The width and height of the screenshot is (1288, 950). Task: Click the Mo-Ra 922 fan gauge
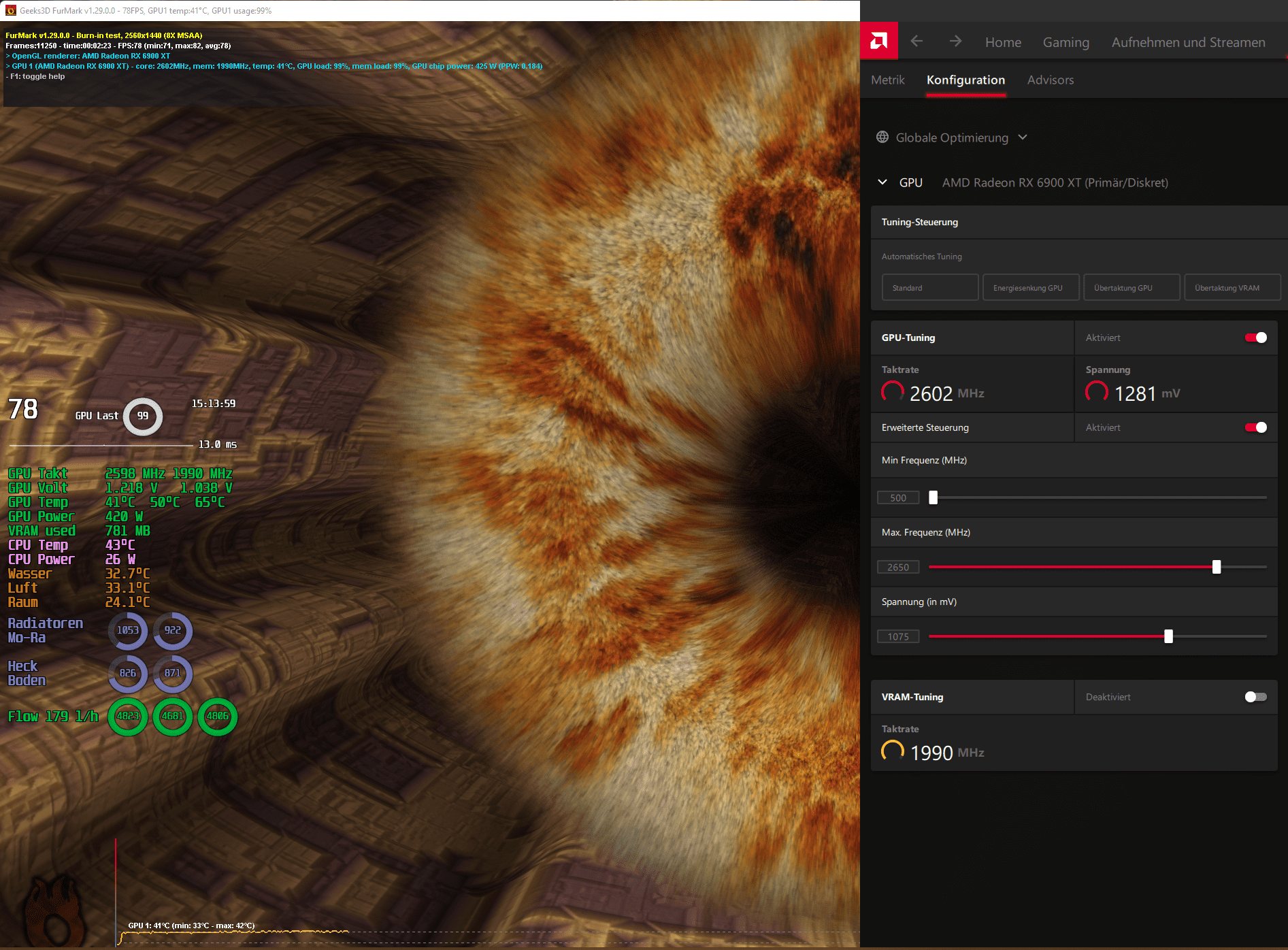[173, 631]
